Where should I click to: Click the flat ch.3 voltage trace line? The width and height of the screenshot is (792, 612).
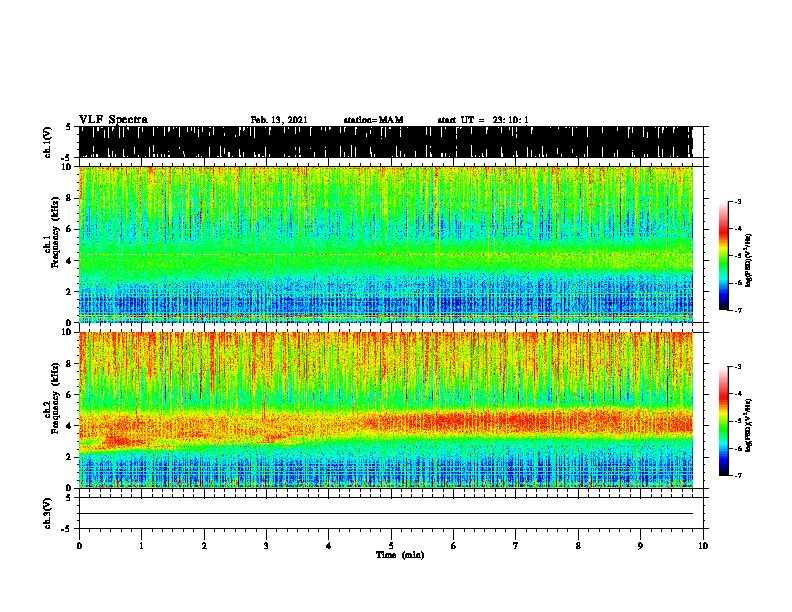pos(385,514)
